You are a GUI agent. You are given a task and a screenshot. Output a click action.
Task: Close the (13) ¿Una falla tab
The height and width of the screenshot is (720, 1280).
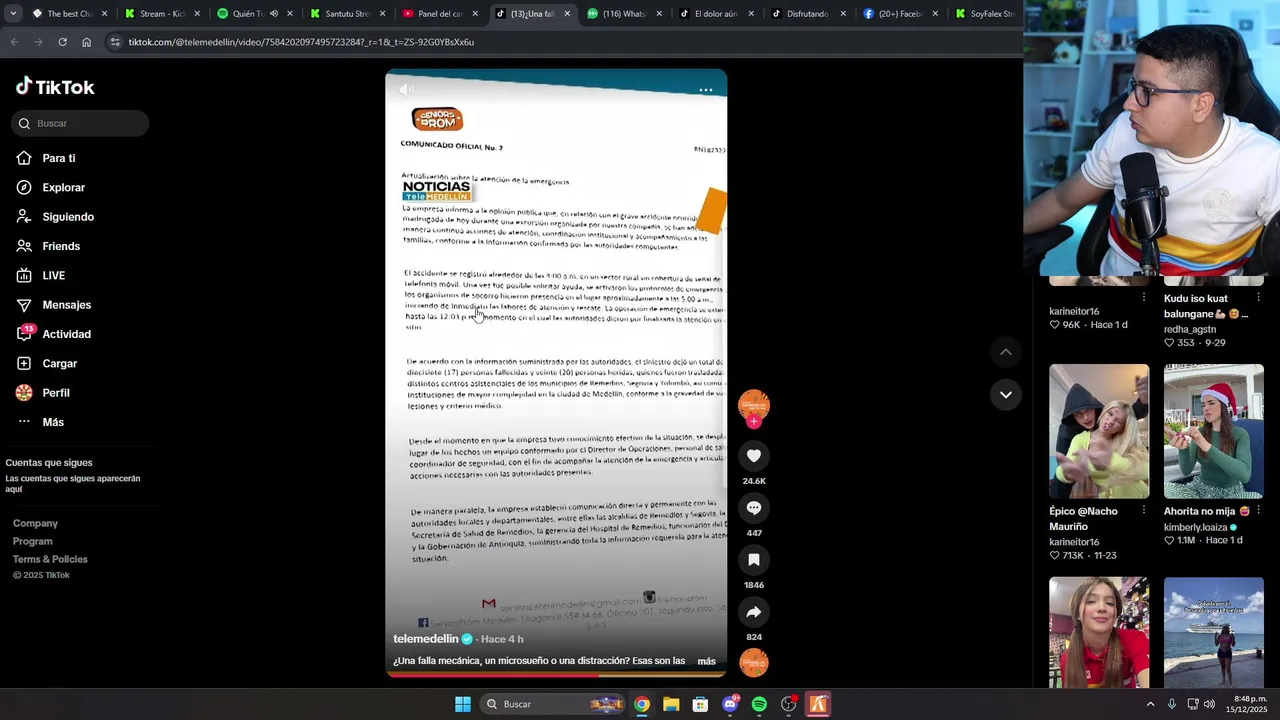tap(568, 14)
